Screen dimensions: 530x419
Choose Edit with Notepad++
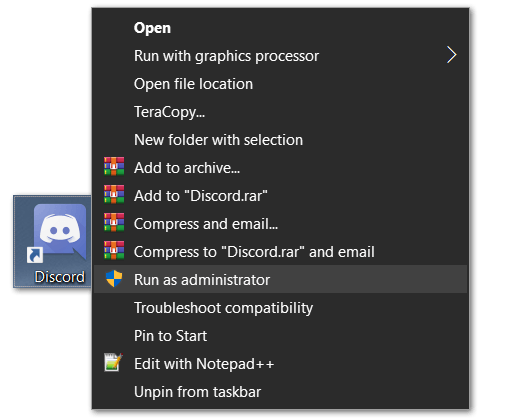coord(281,364)
